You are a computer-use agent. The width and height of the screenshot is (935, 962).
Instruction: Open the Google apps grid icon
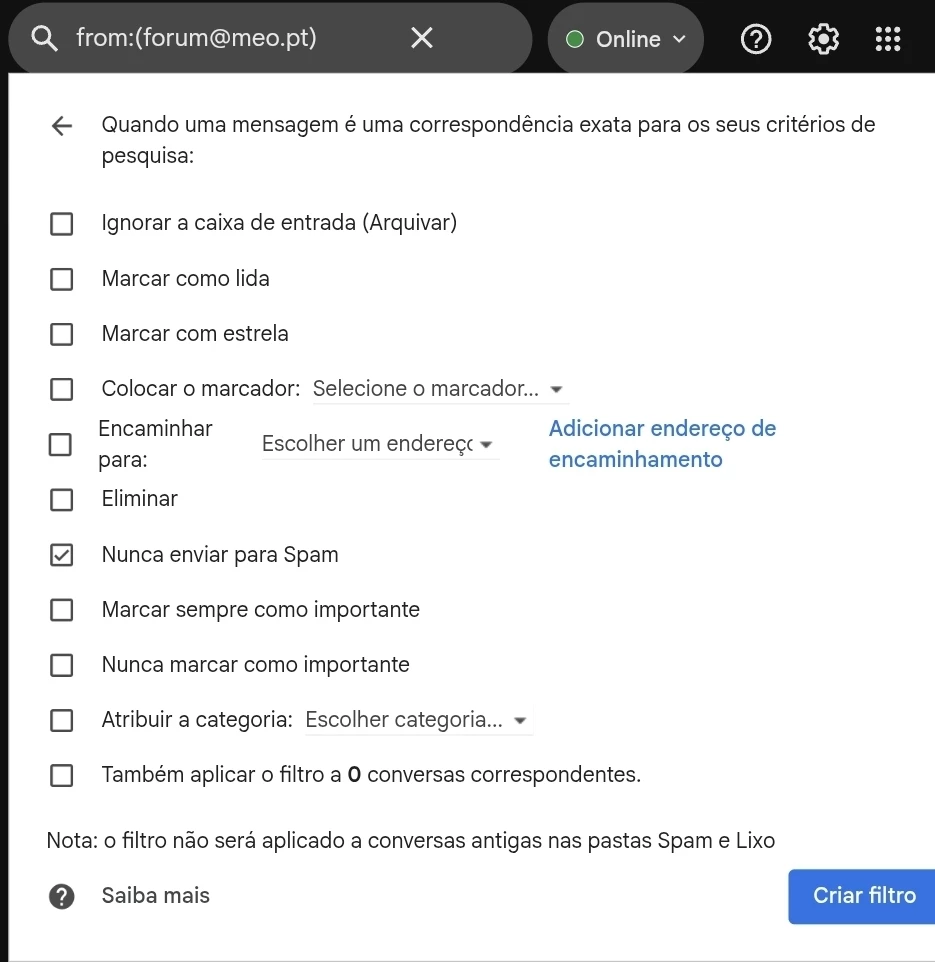tap(887, 39)
